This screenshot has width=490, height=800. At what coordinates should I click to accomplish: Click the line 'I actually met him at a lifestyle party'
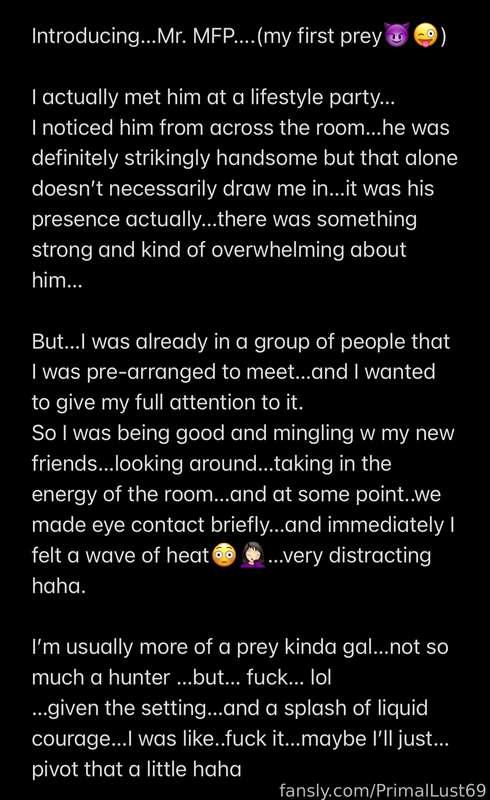click(213, 97)
